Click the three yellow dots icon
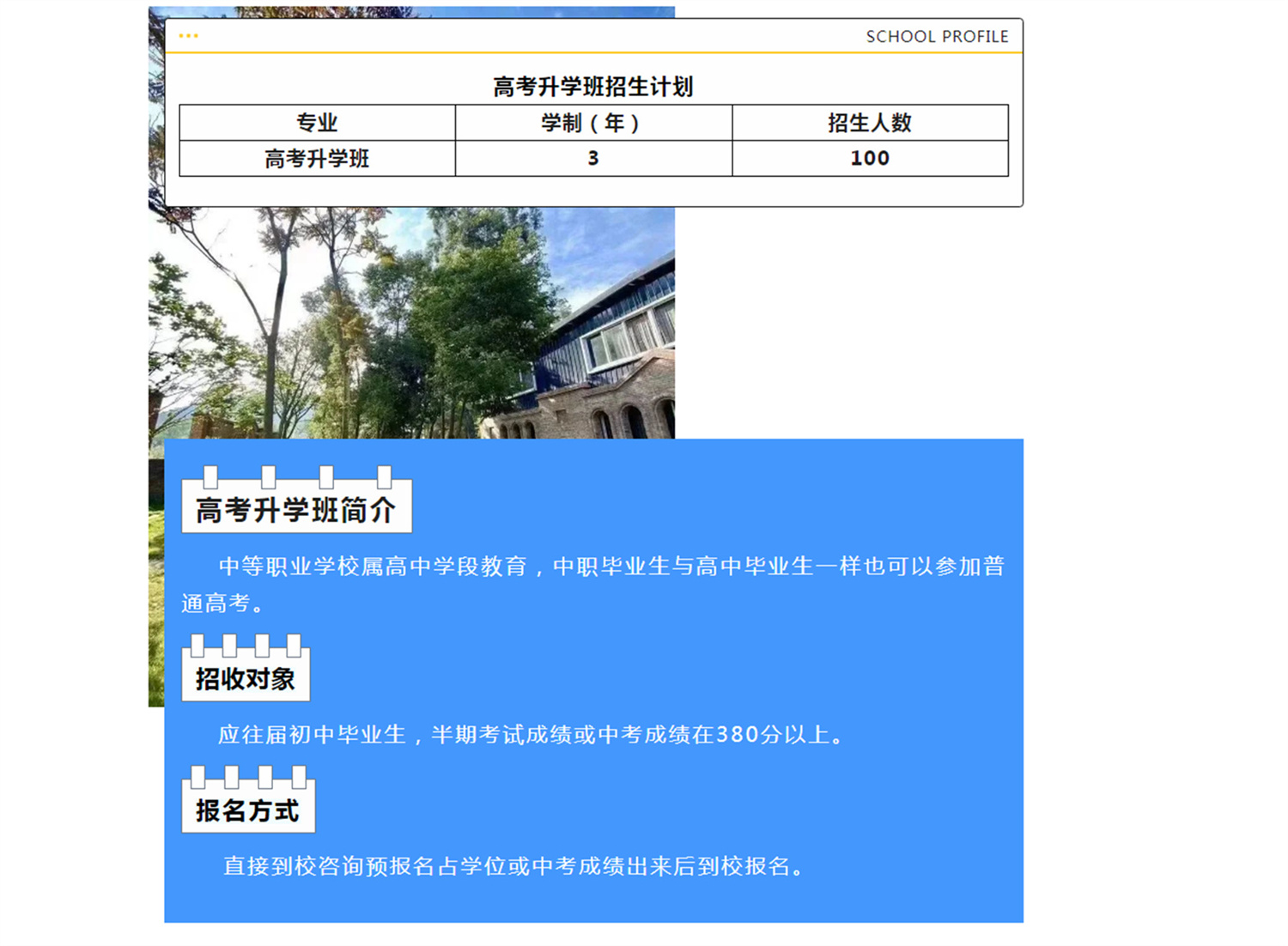Viewport: 1288px width, 946px height. [x=188, y=36]
